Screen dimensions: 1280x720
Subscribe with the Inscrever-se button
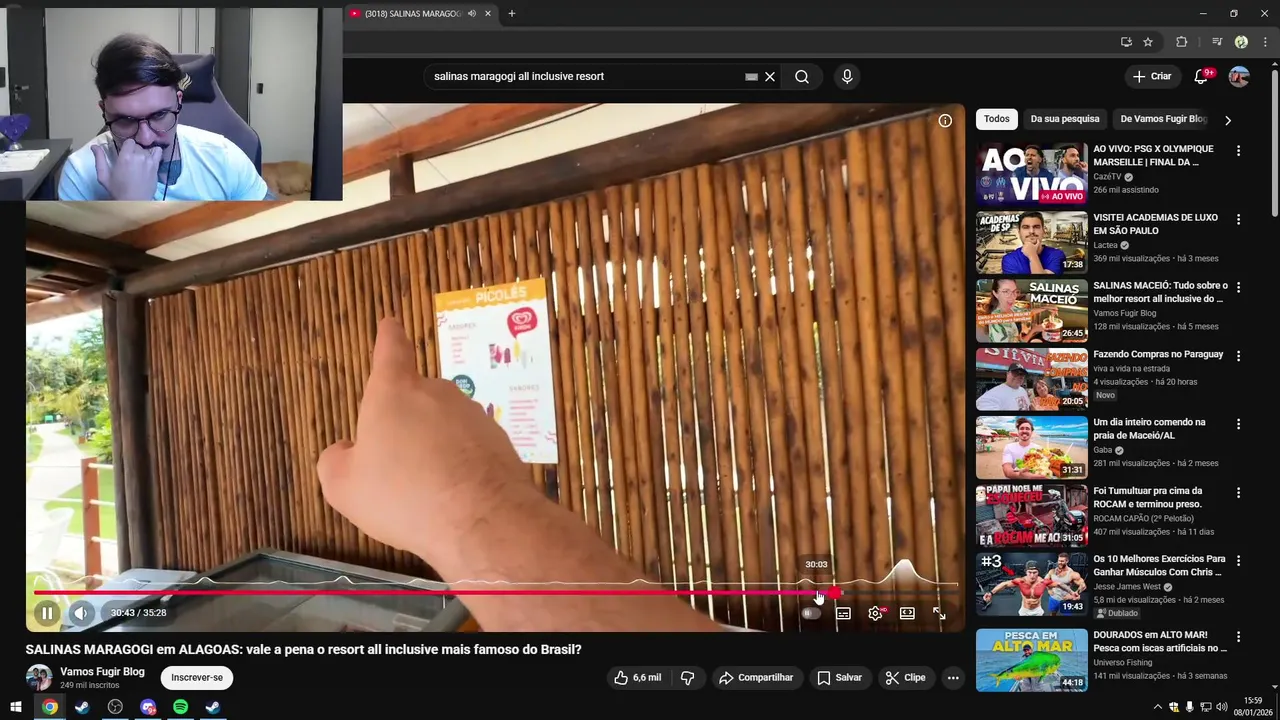tap(197, 678)
